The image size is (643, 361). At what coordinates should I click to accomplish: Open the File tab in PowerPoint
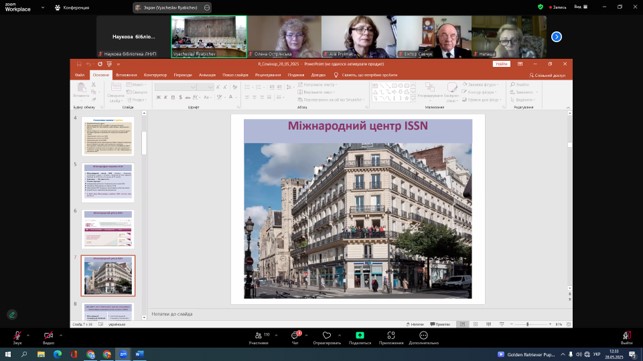click(80, 75)
